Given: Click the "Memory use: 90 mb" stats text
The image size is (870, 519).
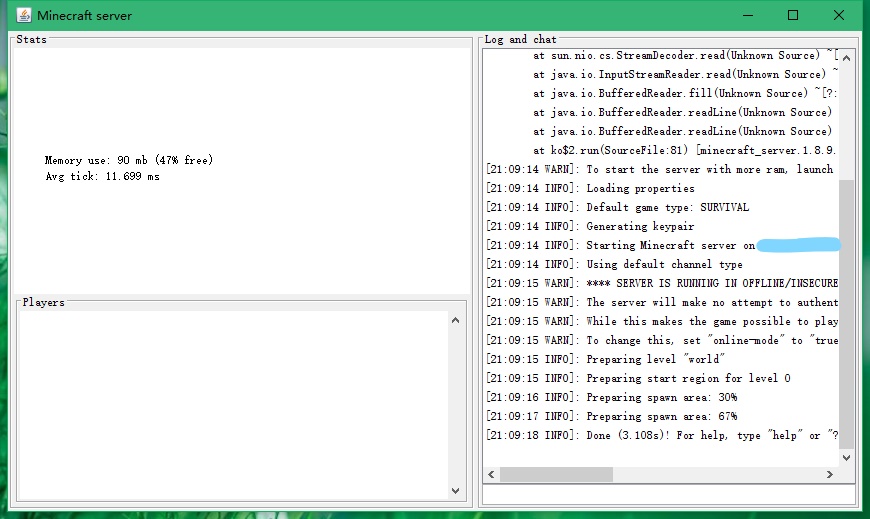Looking at the screenshot, I should coord(128,160).
